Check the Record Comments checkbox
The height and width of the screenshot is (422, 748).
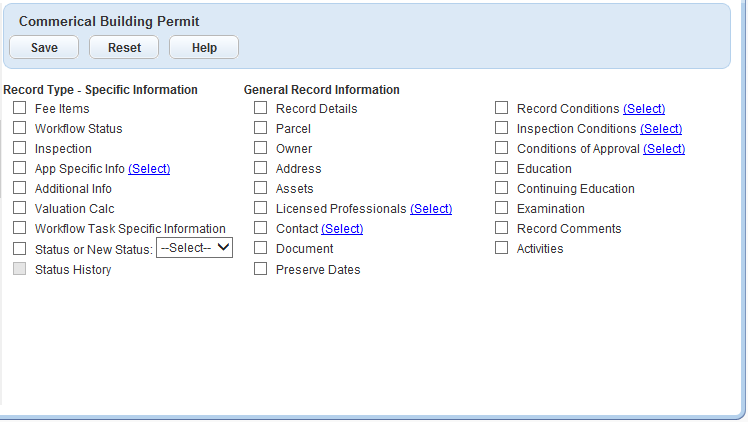[502, 228]
